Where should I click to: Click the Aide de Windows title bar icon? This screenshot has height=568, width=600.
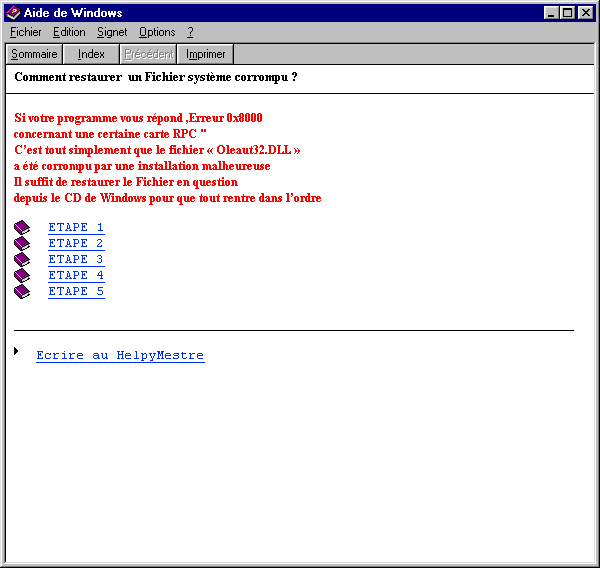(14, 13)
